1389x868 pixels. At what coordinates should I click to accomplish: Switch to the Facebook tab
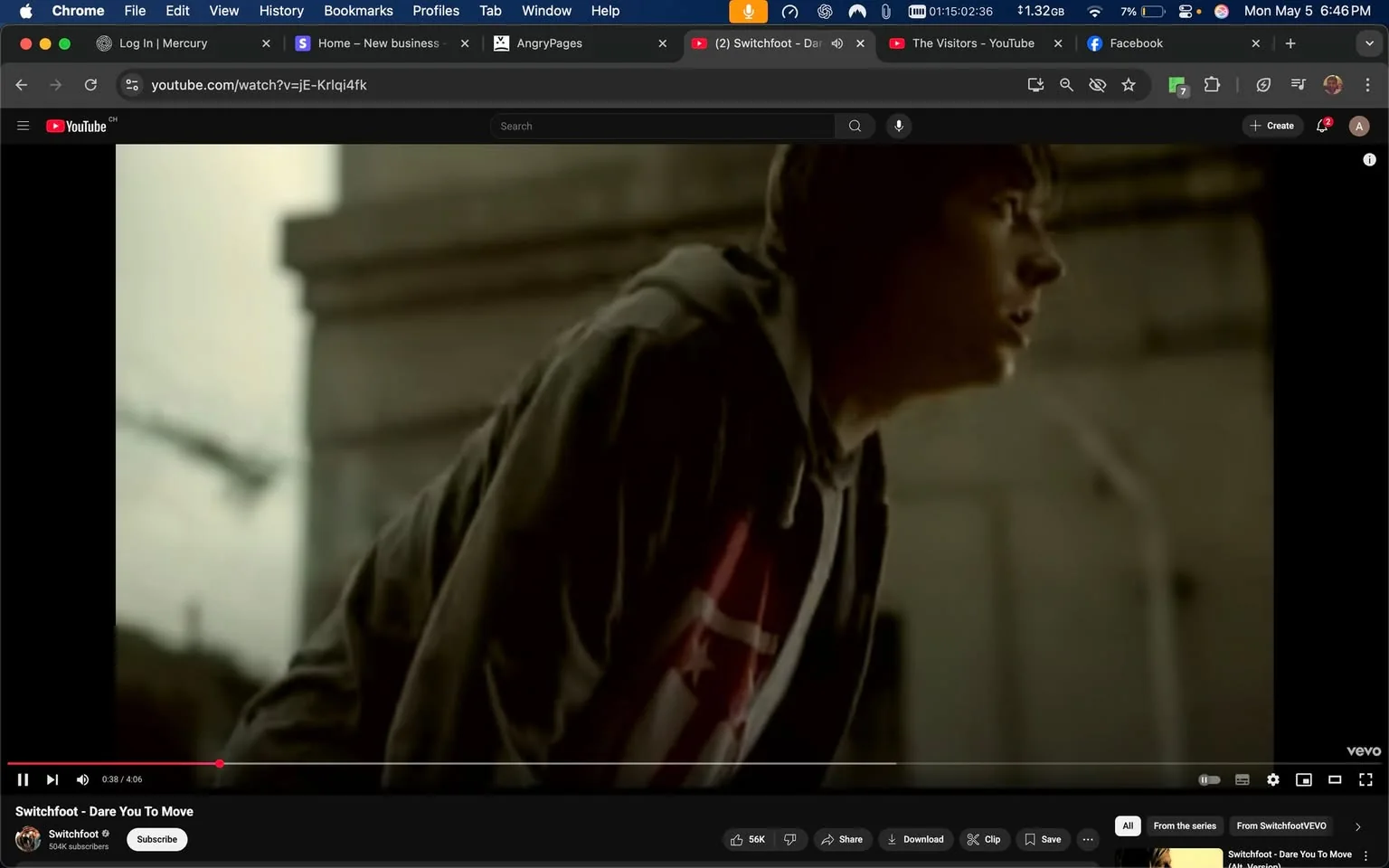coord(1174,43)
